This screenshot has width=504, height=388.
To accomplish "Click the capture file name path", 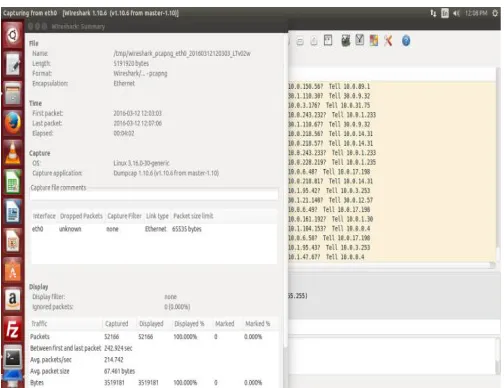I will point(182,53).
